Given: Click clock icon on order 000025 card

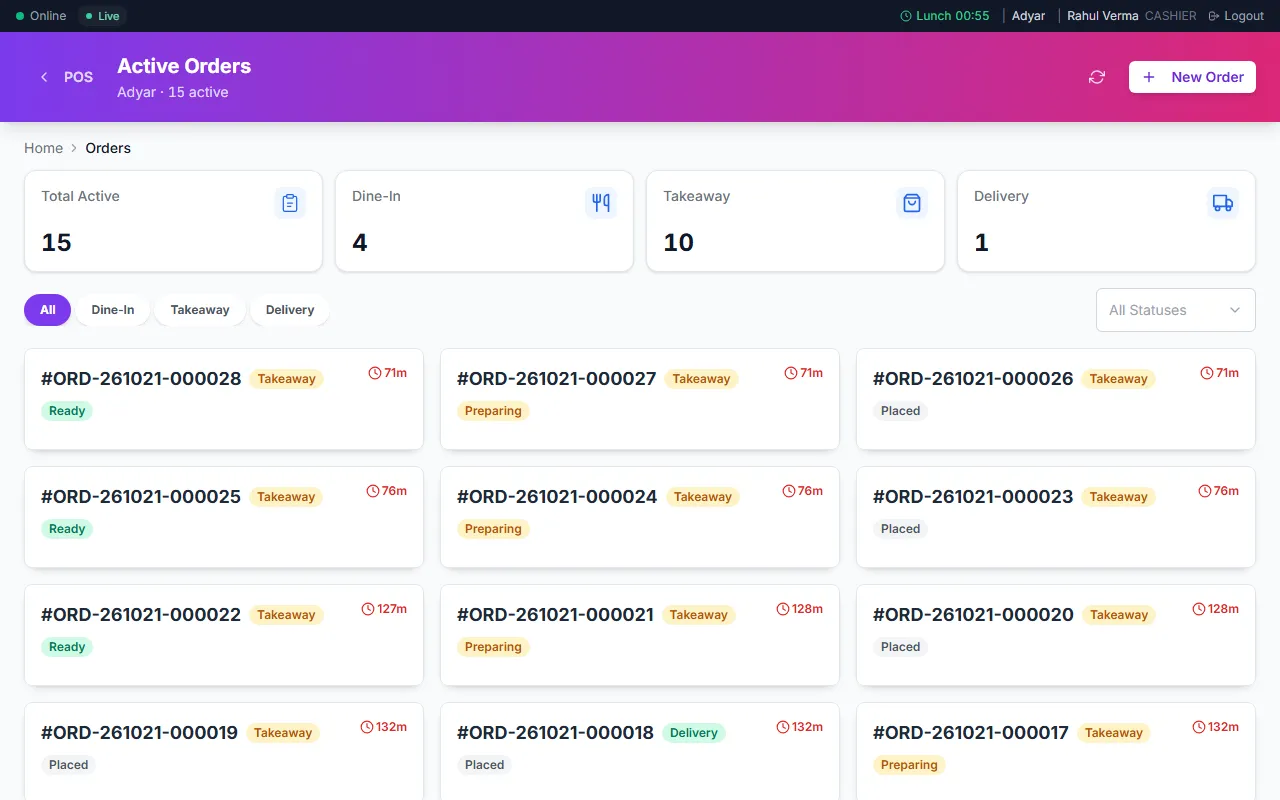Looking at the screenshot, I should pos(373,491).
